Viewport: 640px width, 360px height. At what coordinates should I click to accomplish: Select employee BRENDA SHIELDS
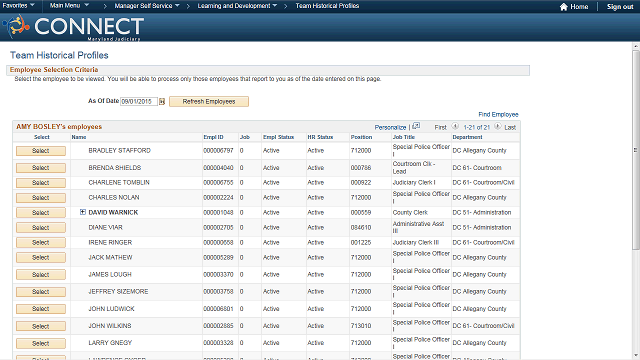point(41,168)
